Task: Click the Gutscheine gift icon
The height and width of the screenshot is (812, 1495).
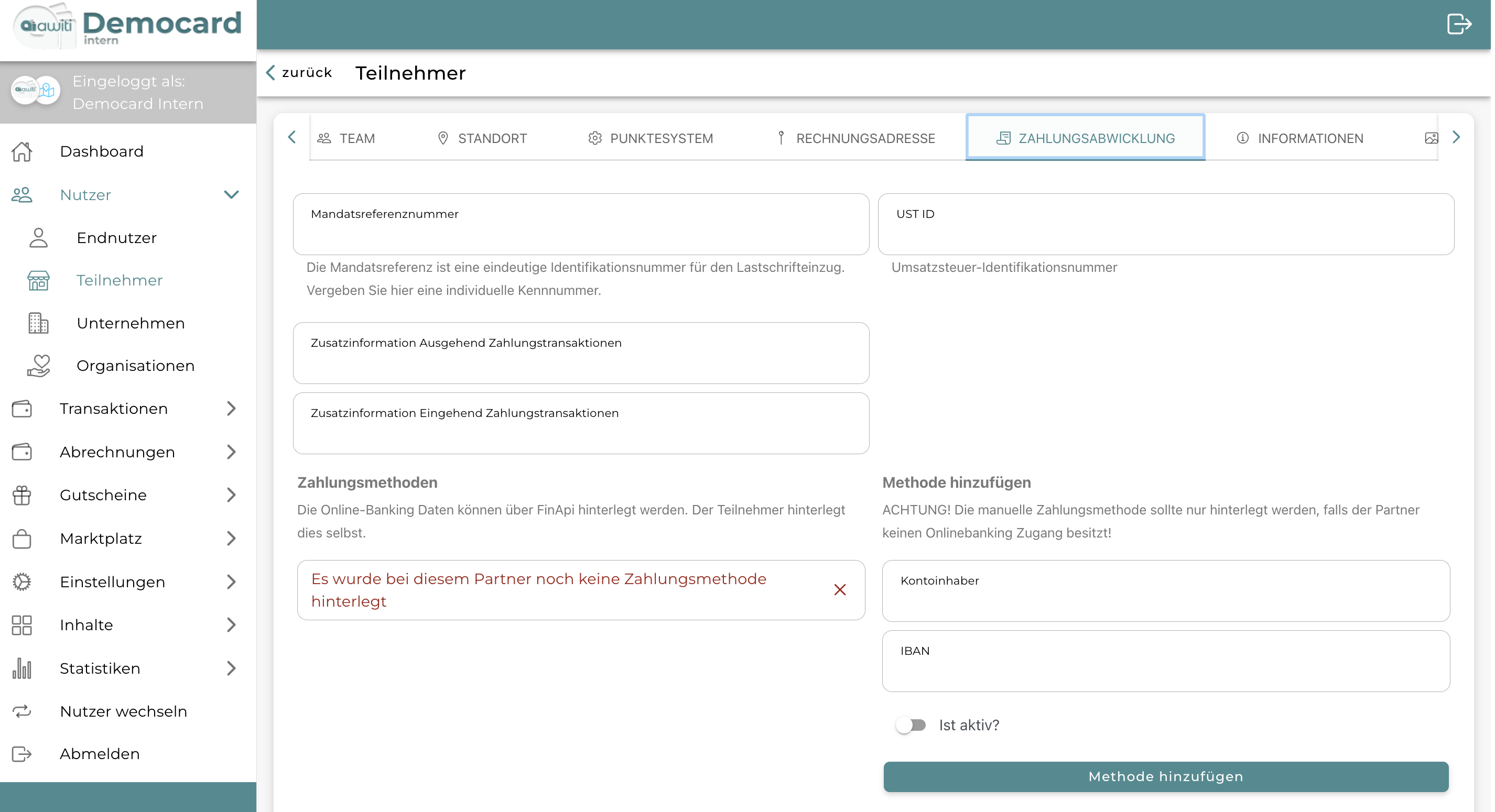Action: tap(22, 496)
